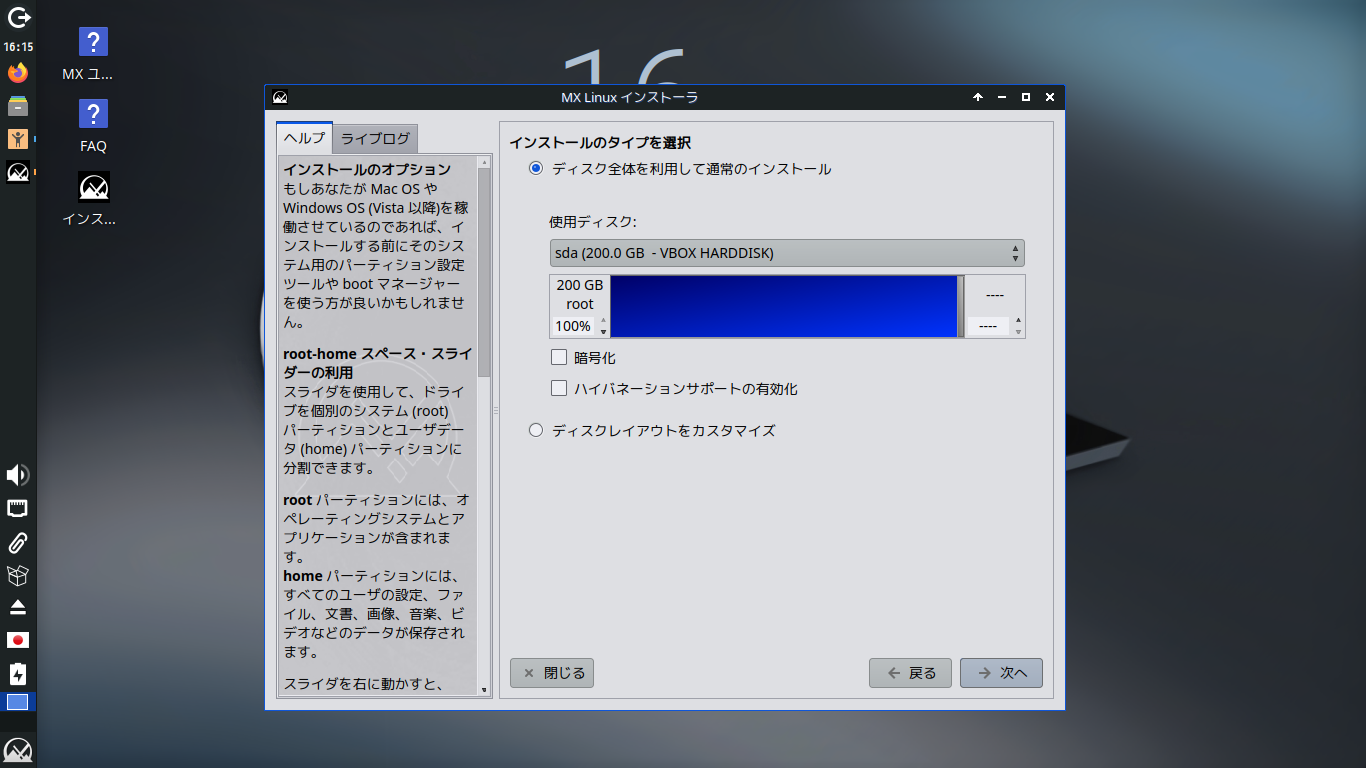Click the network connection tray icon

point(18,508)
